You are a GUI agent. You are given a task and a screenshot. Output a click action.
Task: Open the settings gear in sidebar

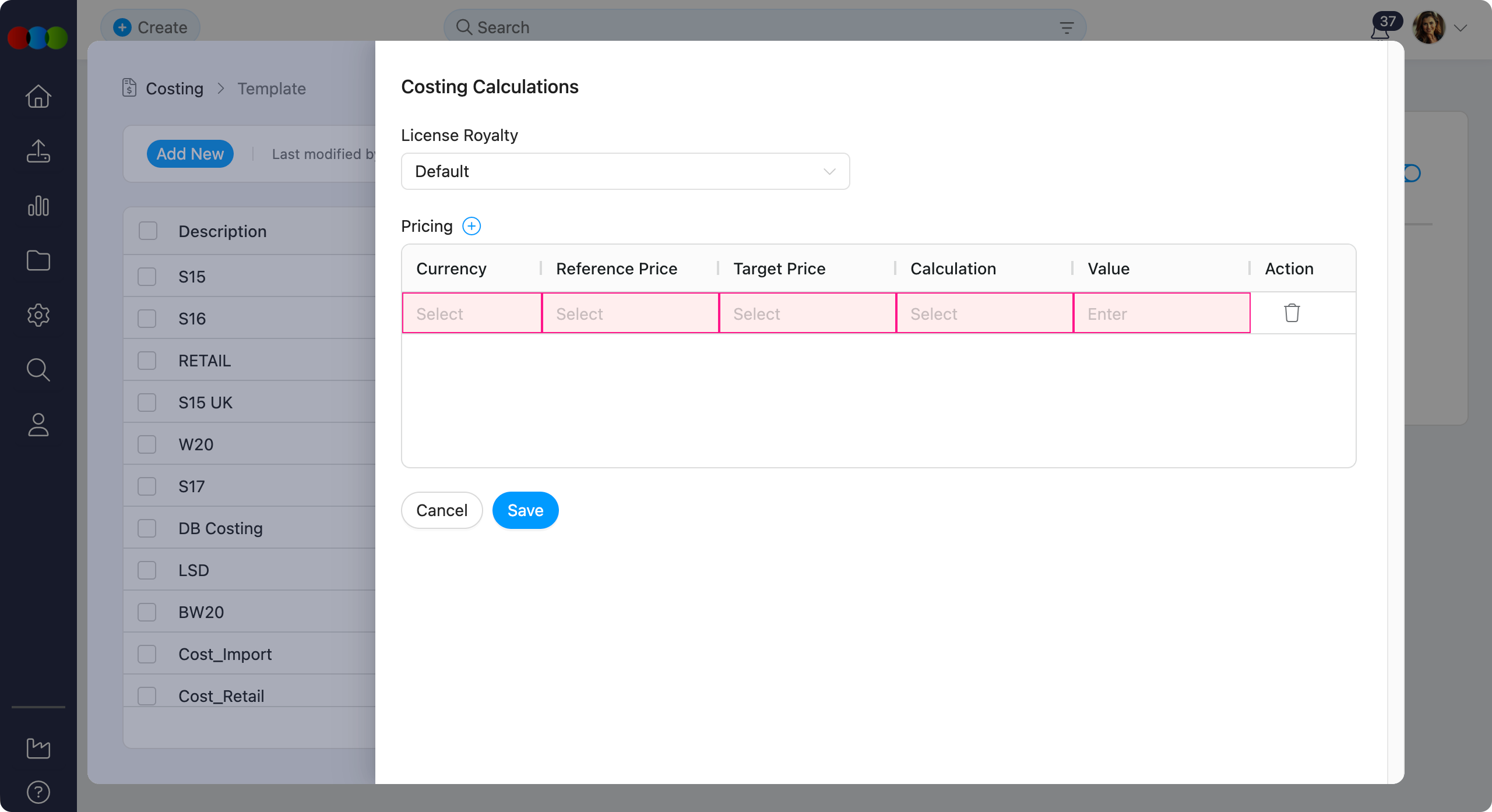pyautogui.click(x=38, y=315)
